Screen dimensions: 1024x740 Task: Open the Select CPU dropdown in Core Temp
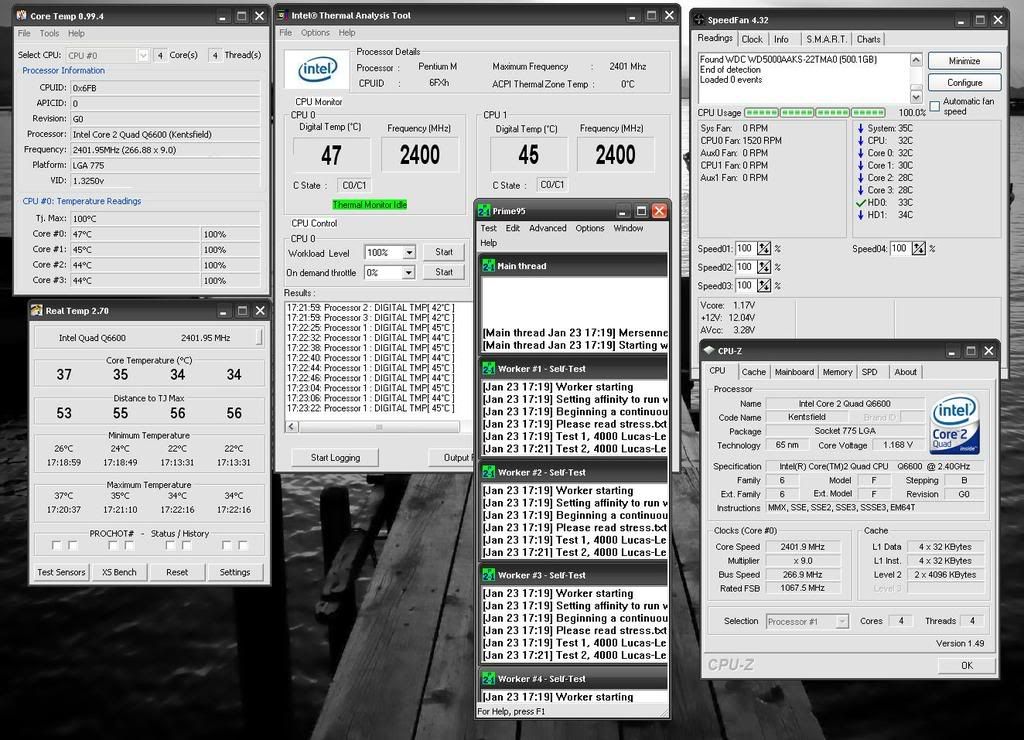tap(142, 56)
